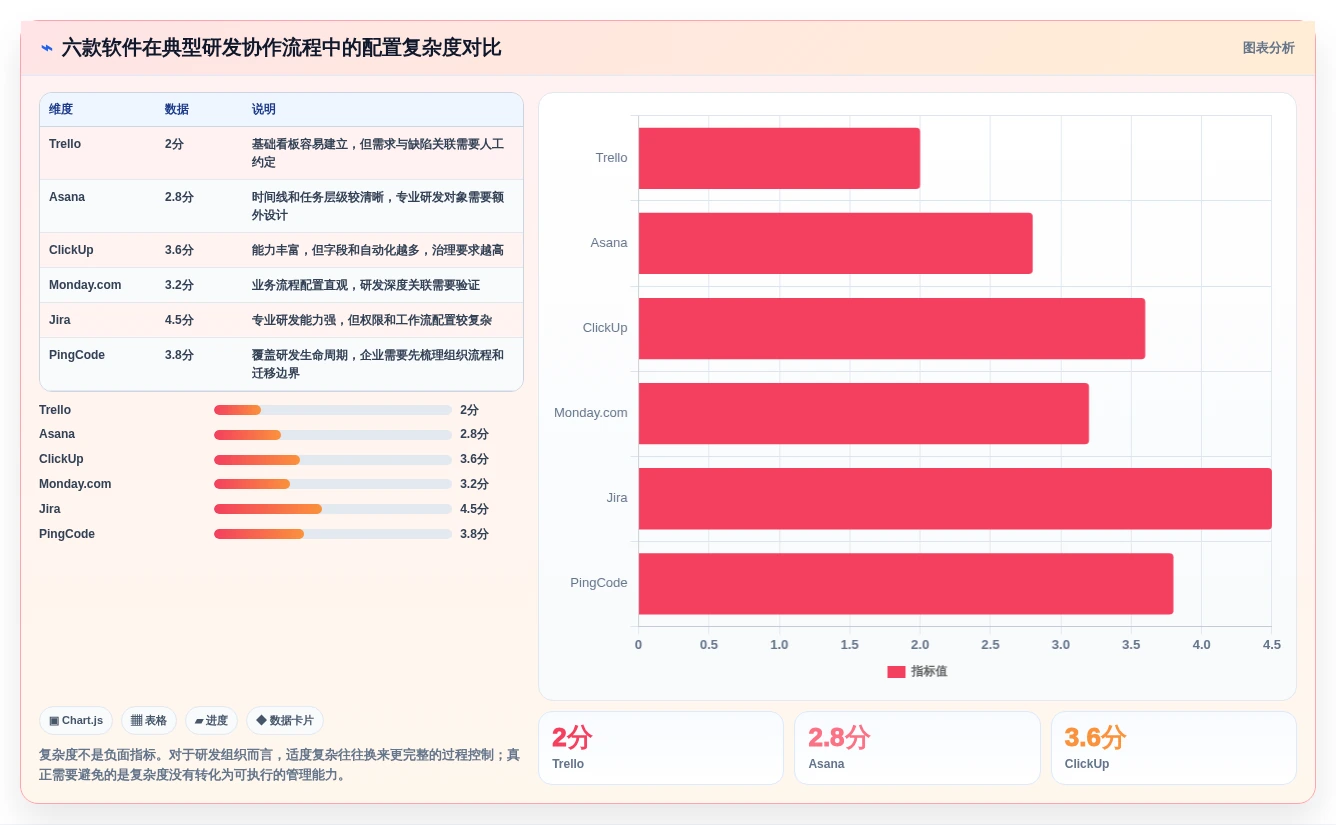Click the Jira progress bar
The width and height of the screenshot is (1336, 825).
click(333, 509)
